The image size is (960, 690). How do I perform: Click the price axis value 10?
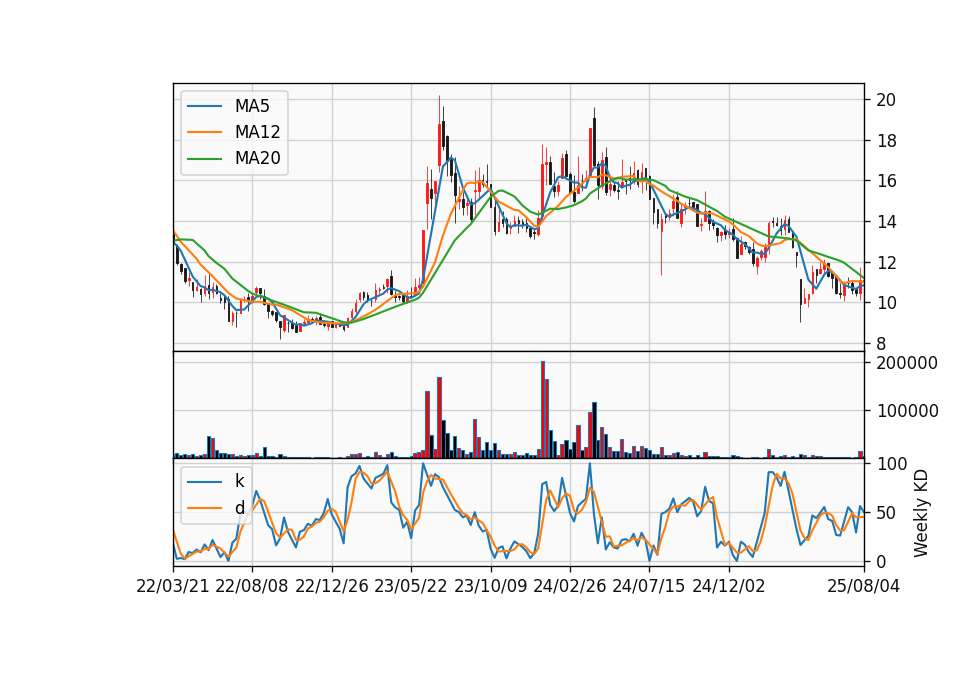click(x=886, y=303)
